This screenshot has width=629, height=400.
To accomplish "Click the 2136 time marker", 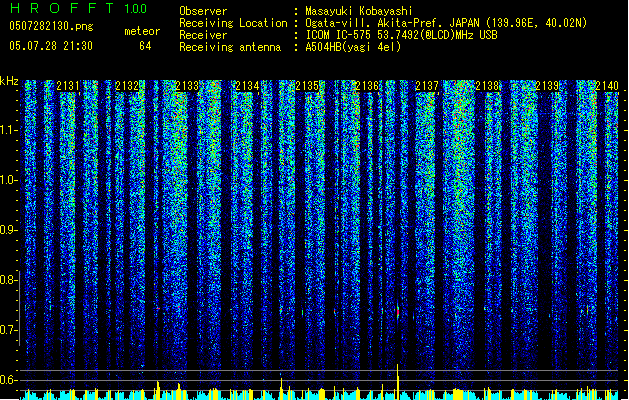I will (367, 86).
